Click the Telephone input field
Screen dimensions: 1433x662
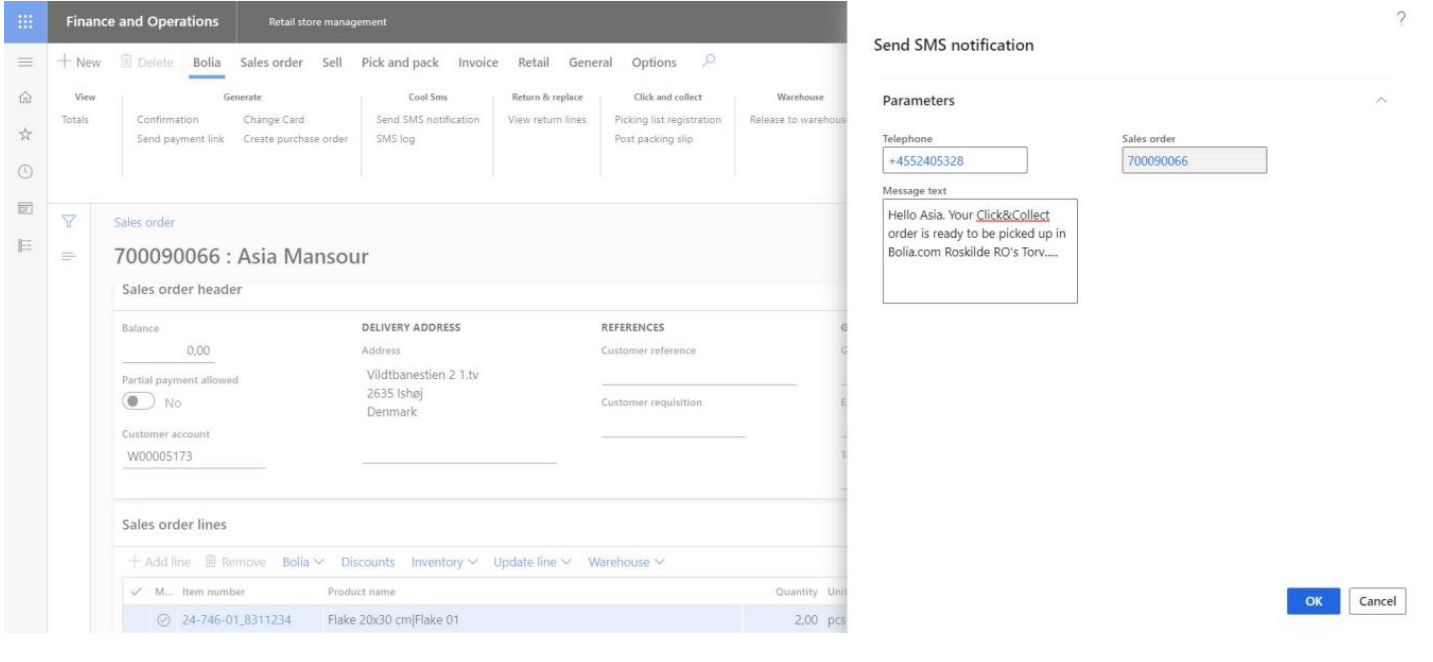(x=955, y=161)
